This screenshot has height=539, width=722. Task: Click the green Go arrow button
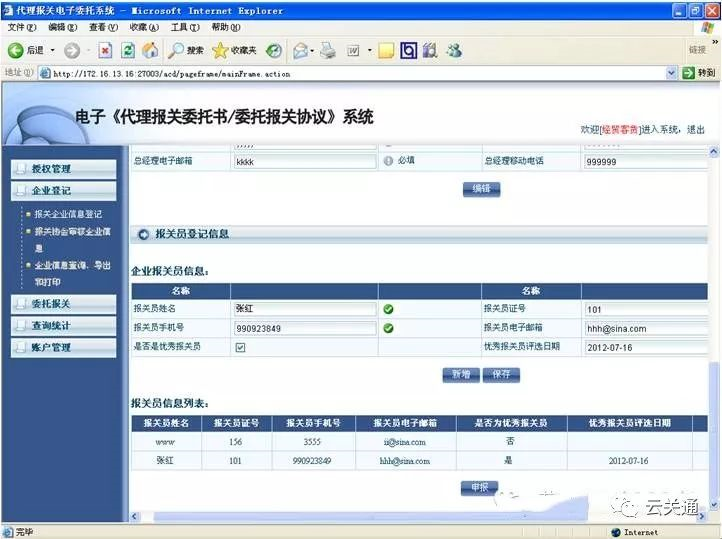(x=688, y=73)
